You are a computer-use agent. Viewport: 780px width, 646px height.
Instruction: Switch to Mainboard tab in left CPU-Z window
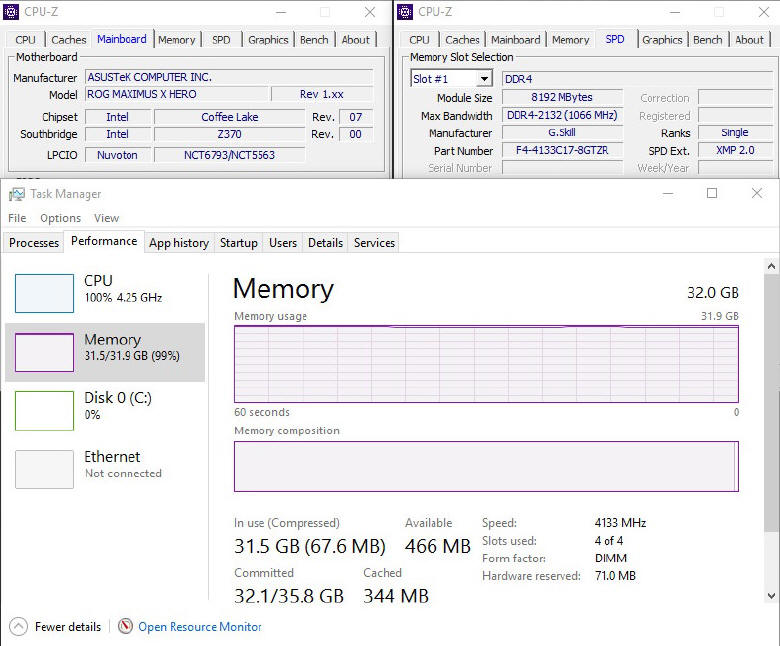point(122,39)
